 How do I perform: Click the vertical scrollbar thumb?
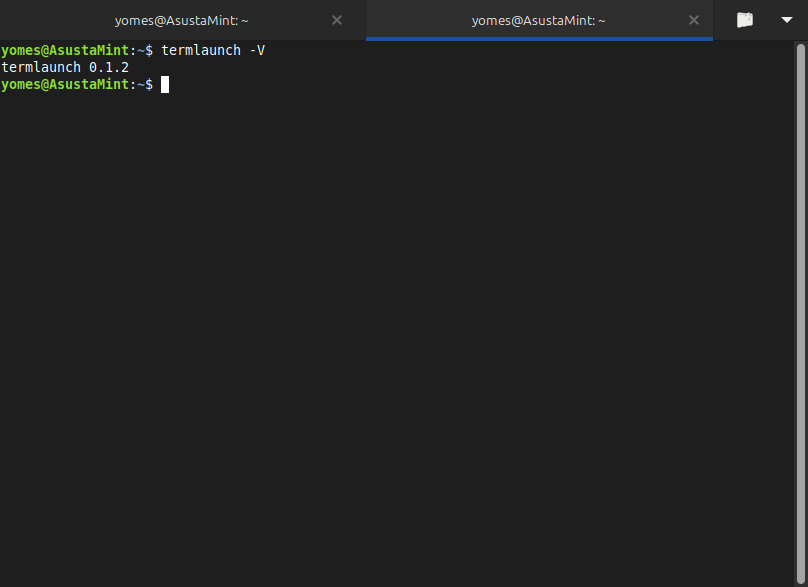tap(800, 313)
